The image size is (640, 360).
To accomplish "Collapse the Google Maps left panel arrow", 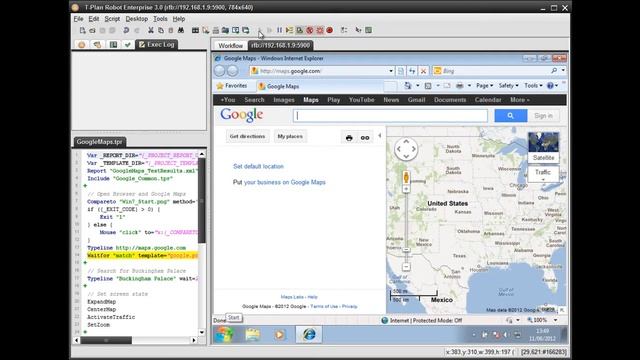I will point(380,136).
